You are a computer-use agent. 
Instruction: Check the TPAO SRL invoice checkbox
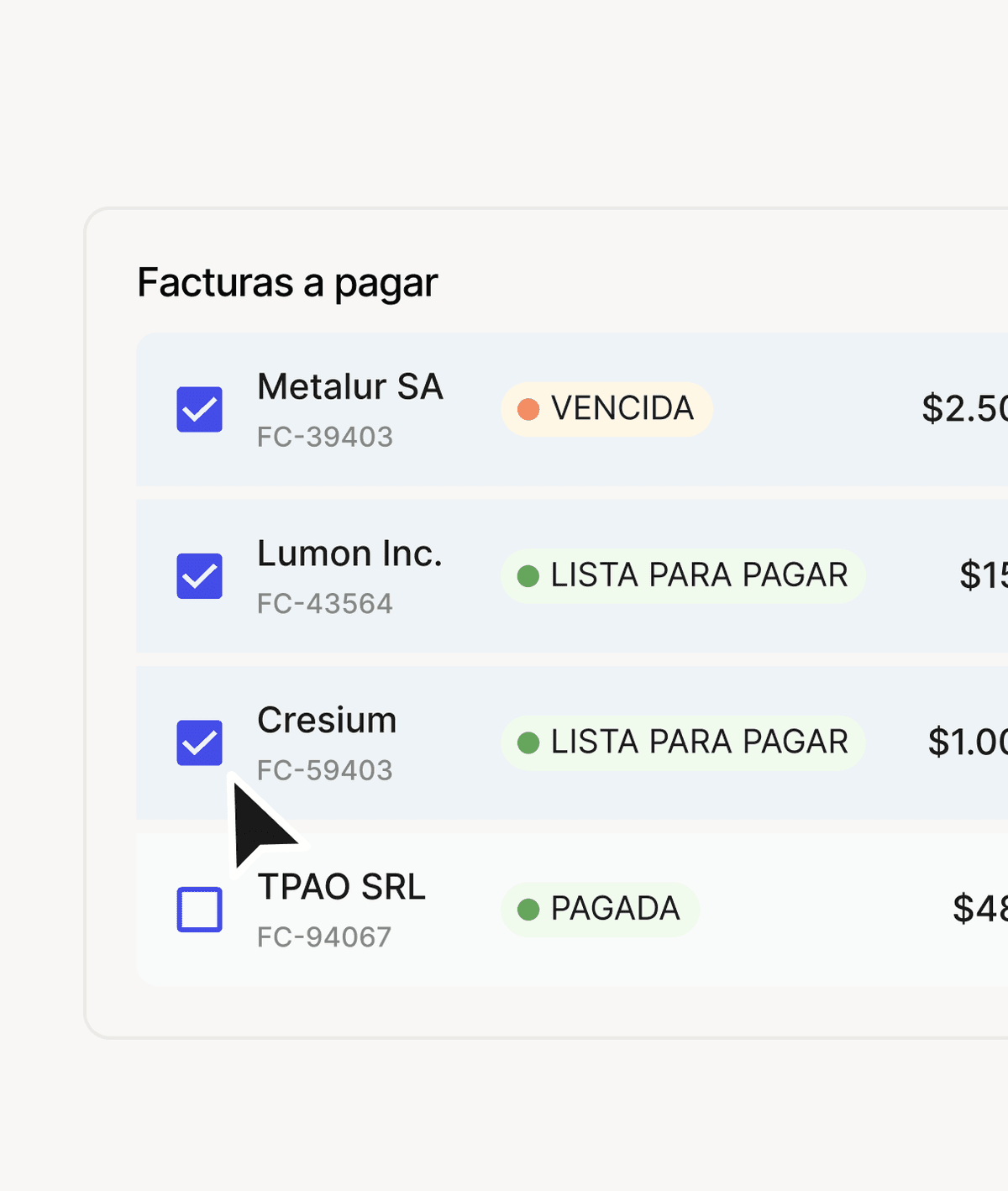tap(199, 909)
